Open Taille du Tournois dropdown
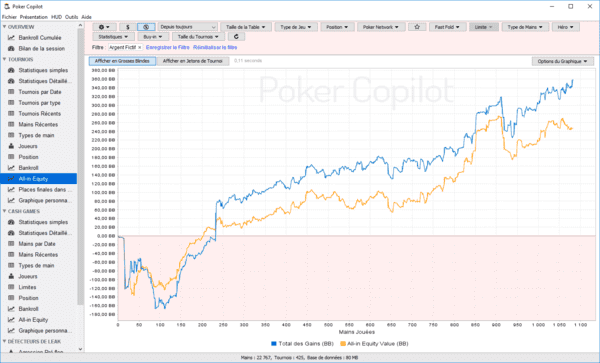This screenshot has height=363, width=600. (198, 37)
